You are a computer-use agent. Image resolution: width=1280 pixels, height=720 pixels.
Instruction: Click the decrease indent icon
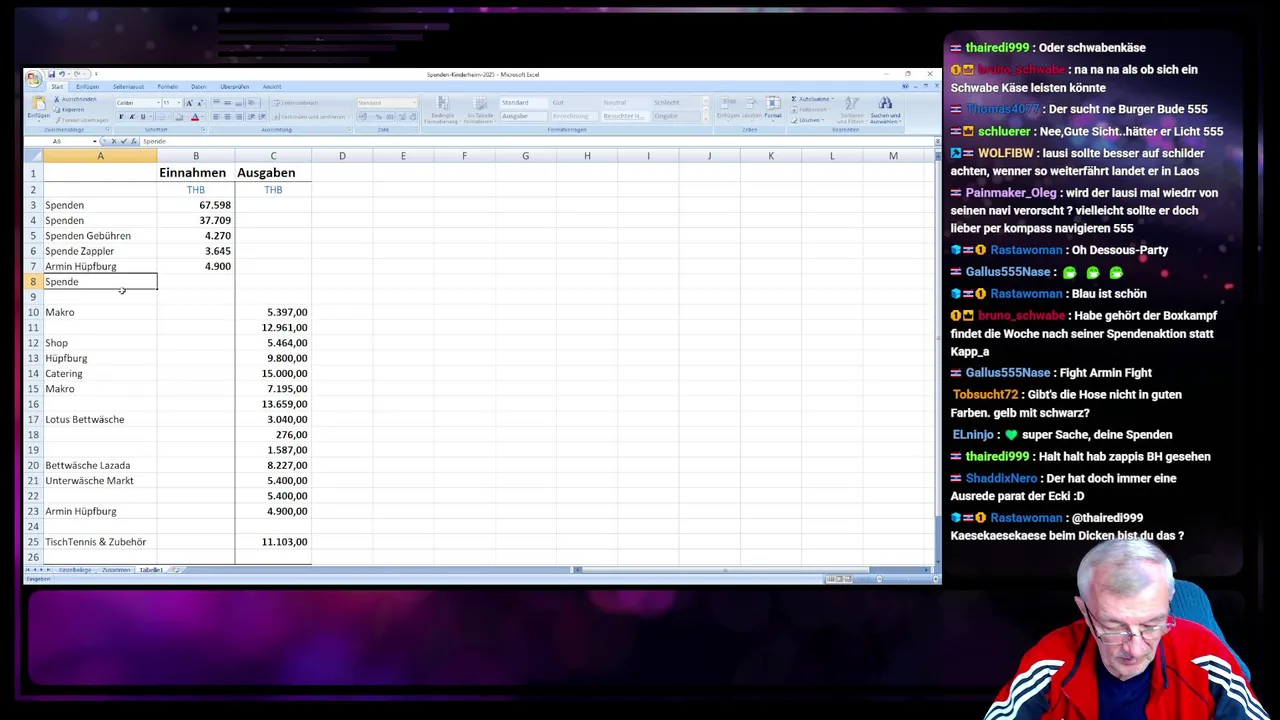coord(251,117)
